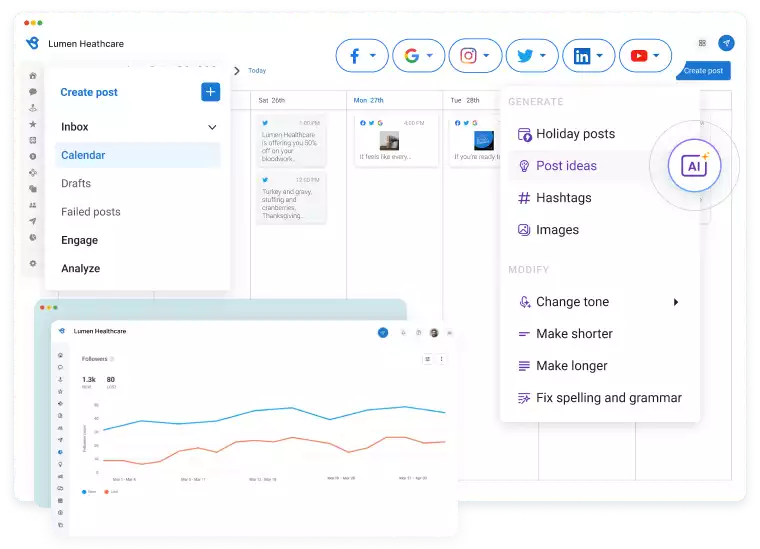Click the Today link above calendar
The width and height of the screenshot is (760, 549).
pos(257,71)
